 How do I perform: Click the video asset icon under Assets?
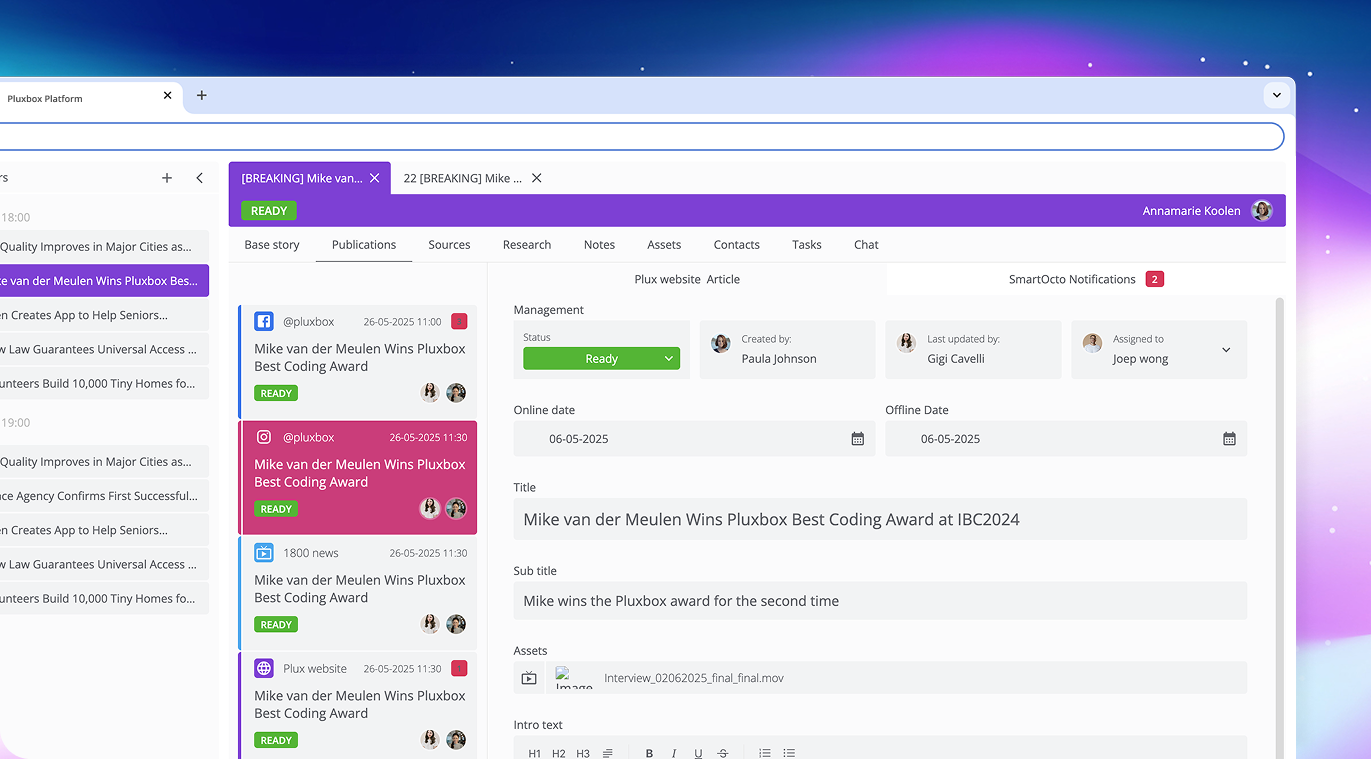click(529, 678)
